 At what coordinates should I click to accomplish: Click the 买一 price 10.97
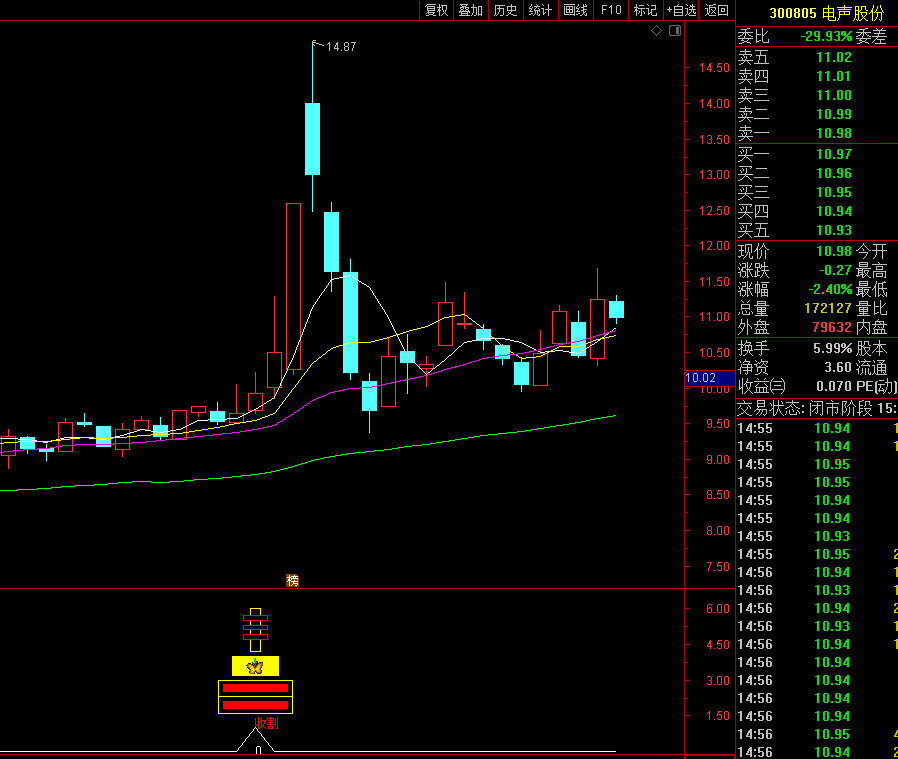pos(834,154)
